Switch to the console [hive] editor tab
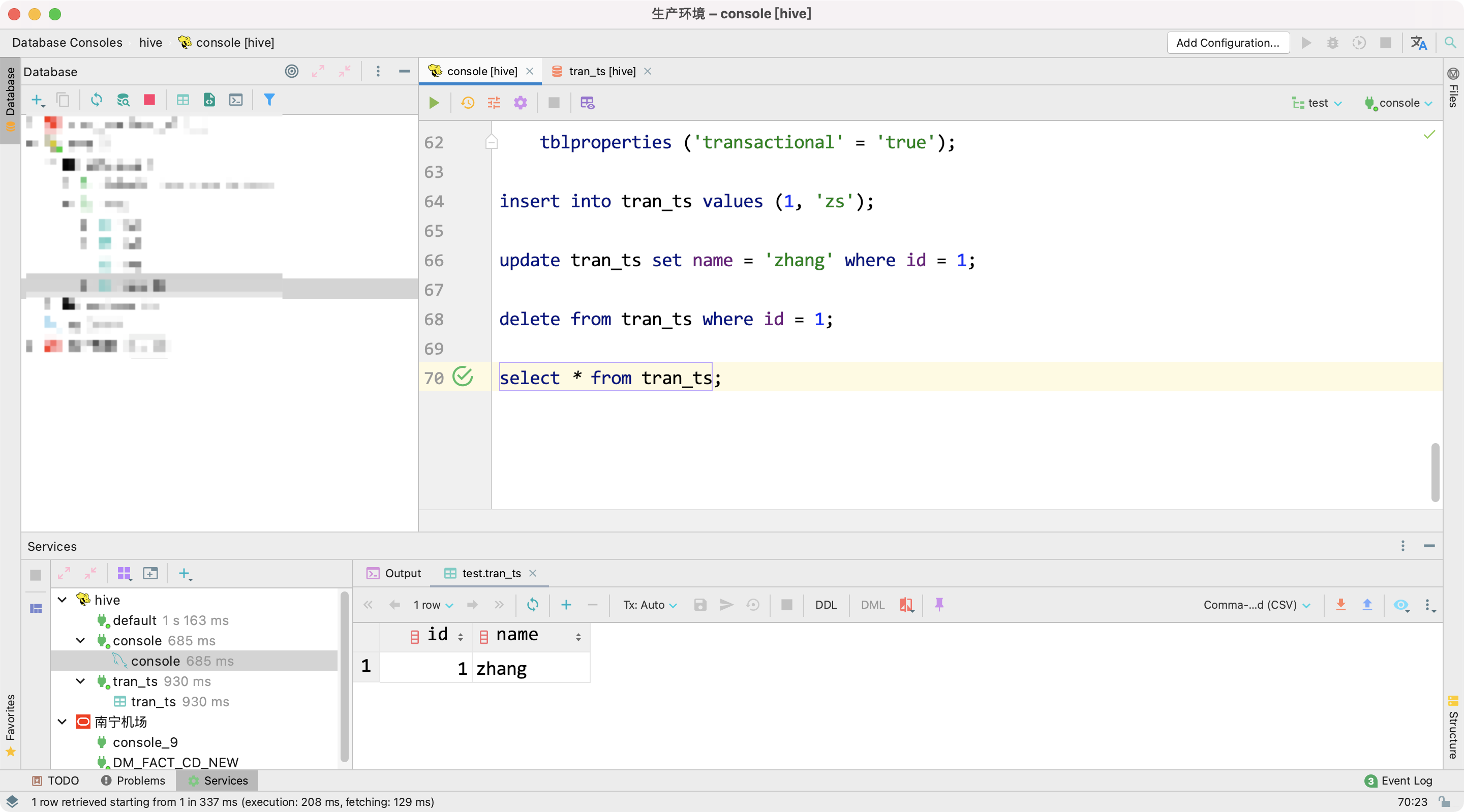Viewport: 1464px width, 812px height. (480, 72)
